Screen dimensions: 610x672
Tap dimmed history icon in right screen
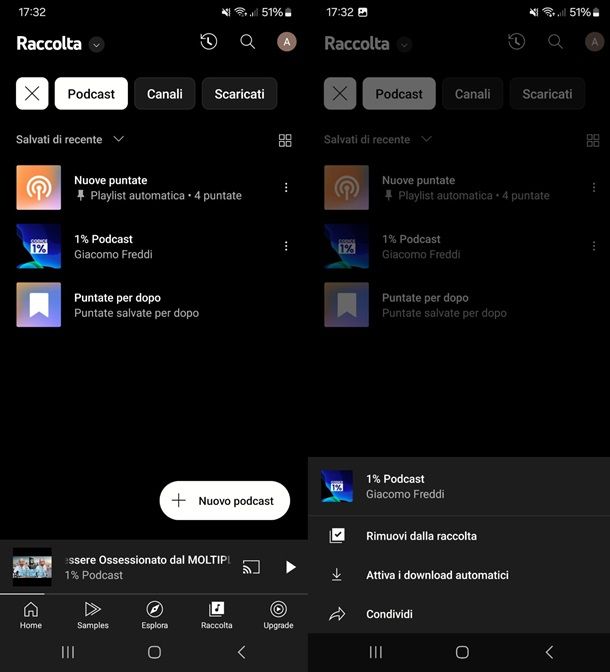pyautogui.click(x=517, y=42)
